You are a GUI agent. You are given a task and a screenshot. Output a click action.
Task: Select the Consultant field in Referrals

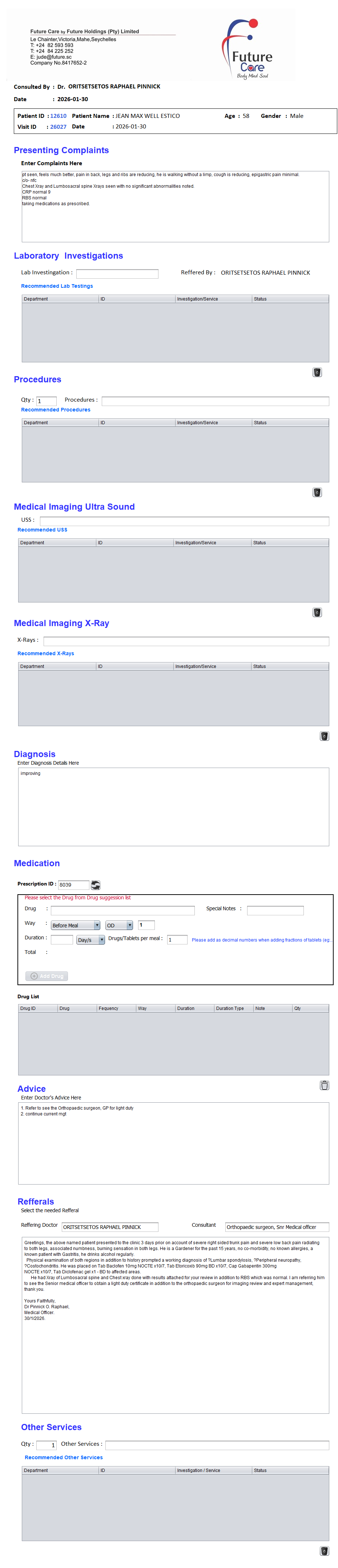(277, 1226)
